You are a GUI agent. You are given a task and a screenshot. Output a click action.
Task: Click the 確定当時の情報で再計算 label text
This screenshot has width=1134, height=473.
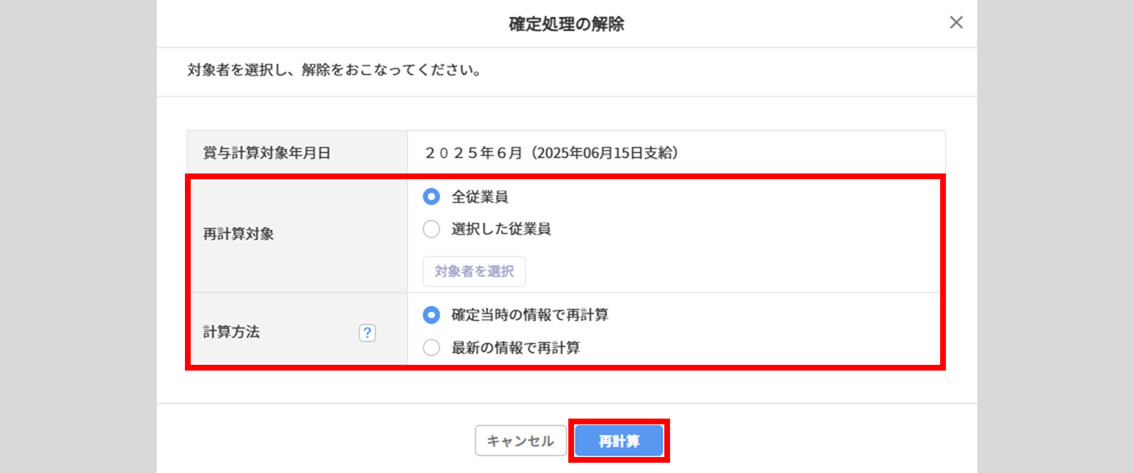tap(530, 315)
